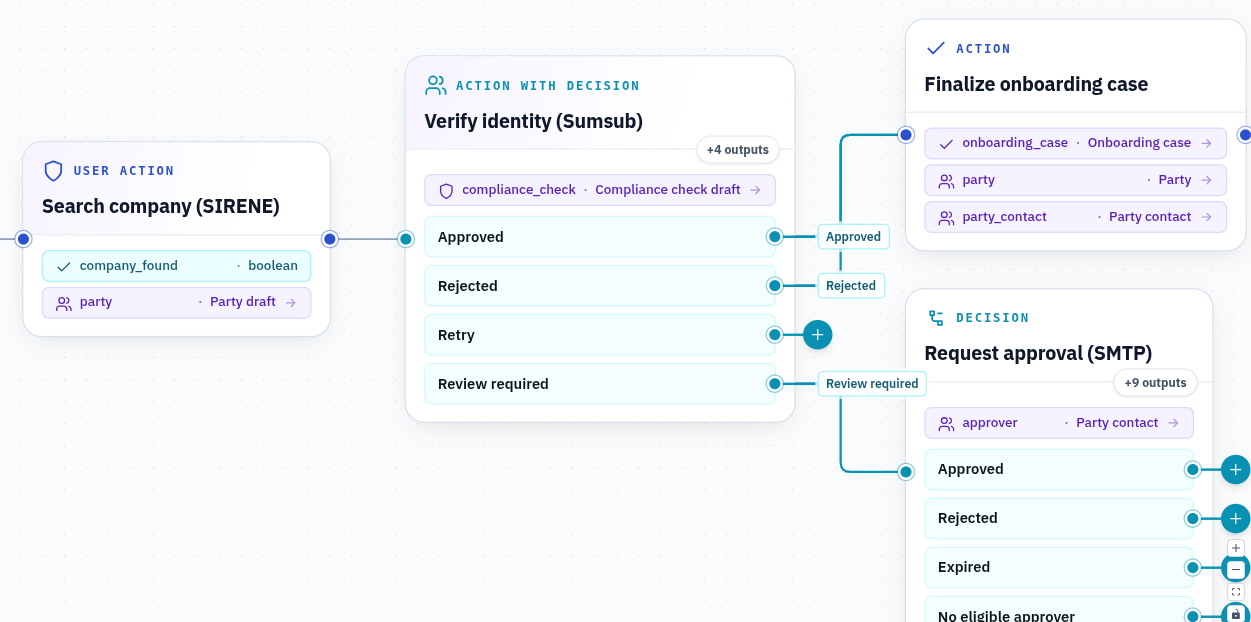Screen dimensions: 1251x622
Task: Select the Verify identity (Sumsub) title
Action: click(x=534, y=122)
